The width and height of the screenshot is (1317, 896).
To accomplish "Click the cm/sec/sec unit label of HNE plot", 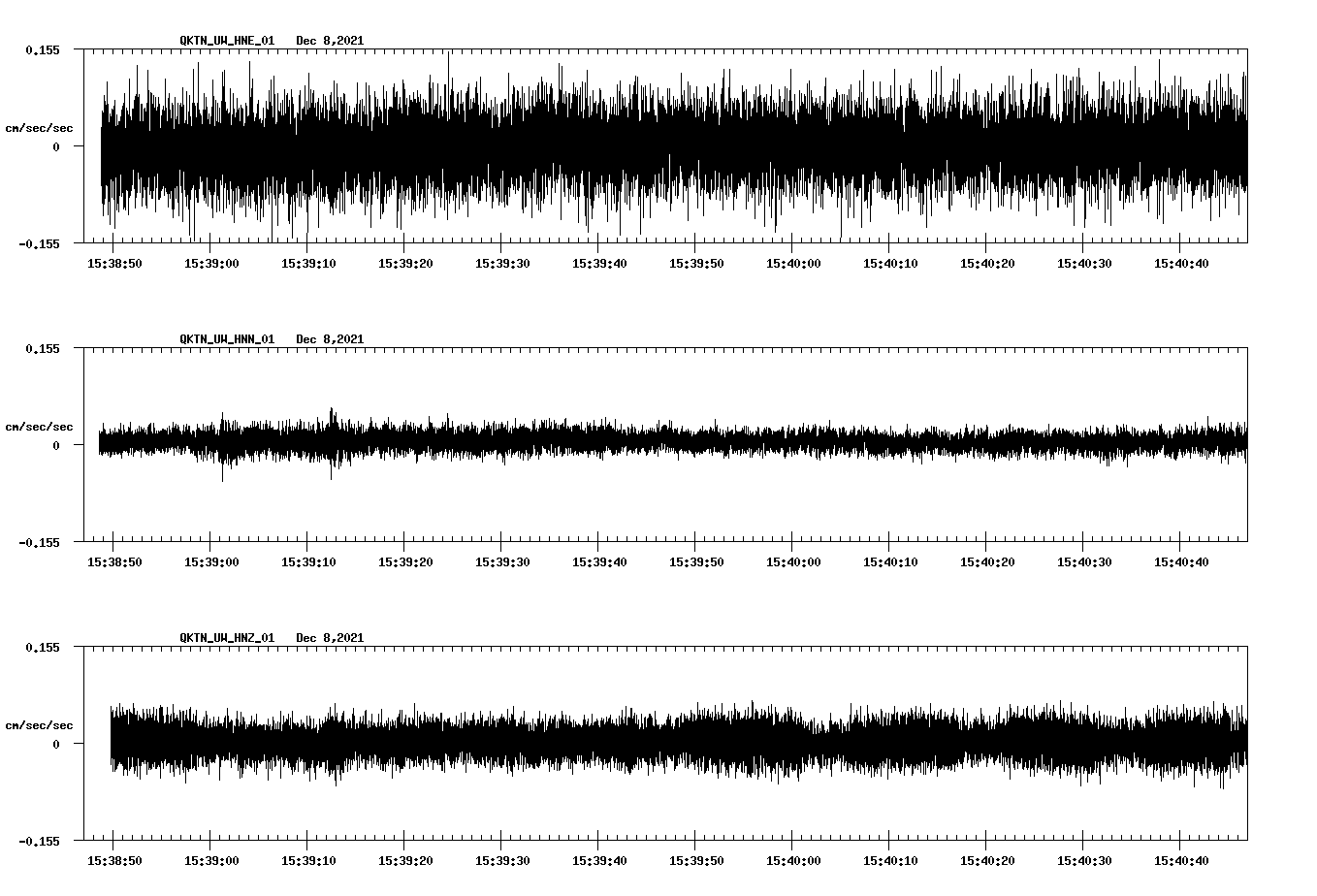I will pyautogui.click(x=39, y=128).
